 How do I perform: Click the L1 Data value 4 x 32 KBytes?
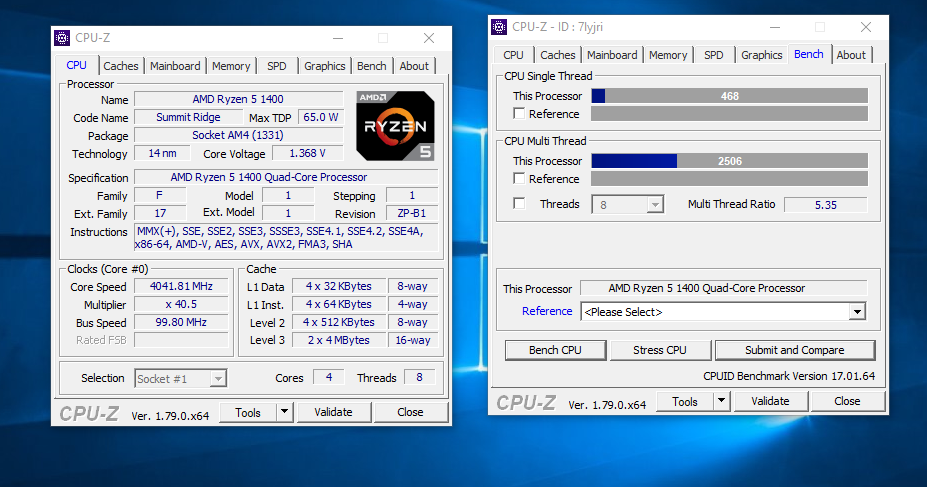tap(339, 286)
